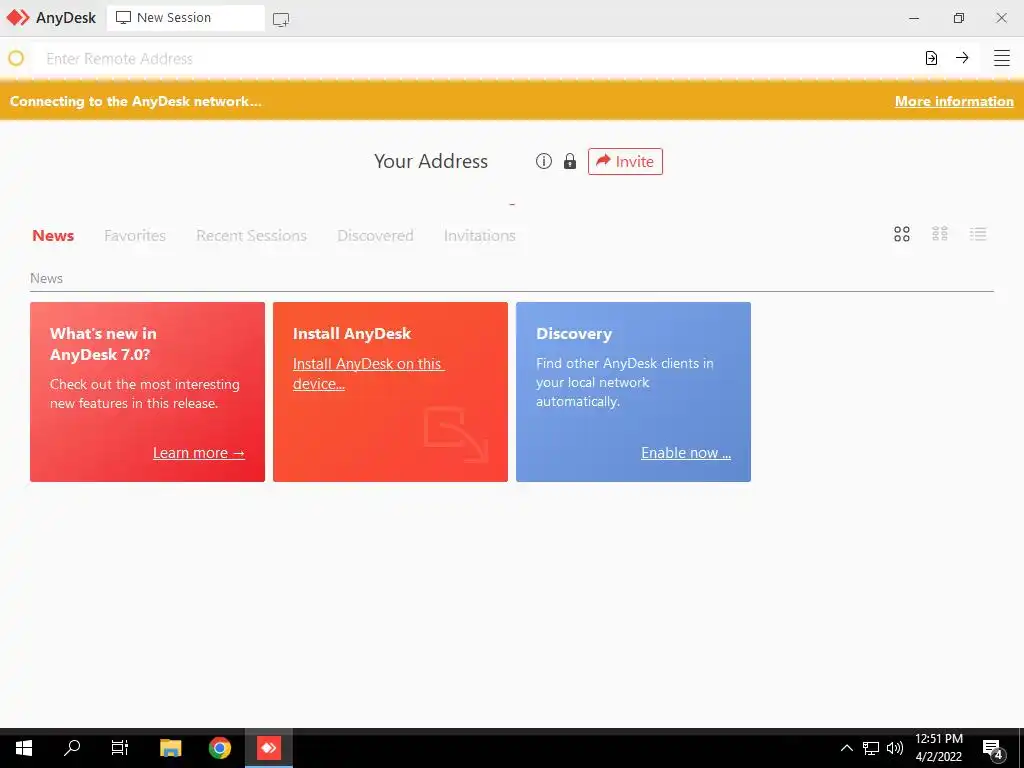Select the Favorites tab
This screenshot has width=1024, height=768.
[x=135, y=235]
